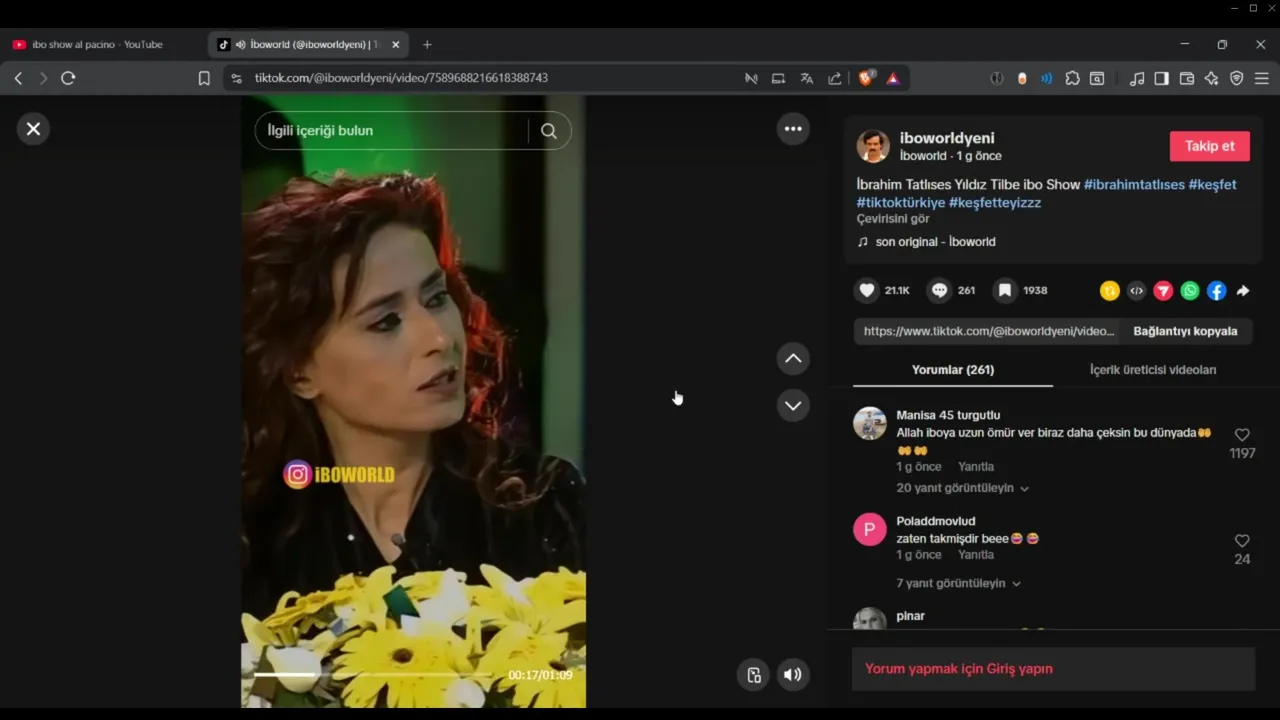Image resolution: width=1280 pixels, height=720 pixels.
Task: Open the browser hamburger menu
Action: [x=1262, y=78]
